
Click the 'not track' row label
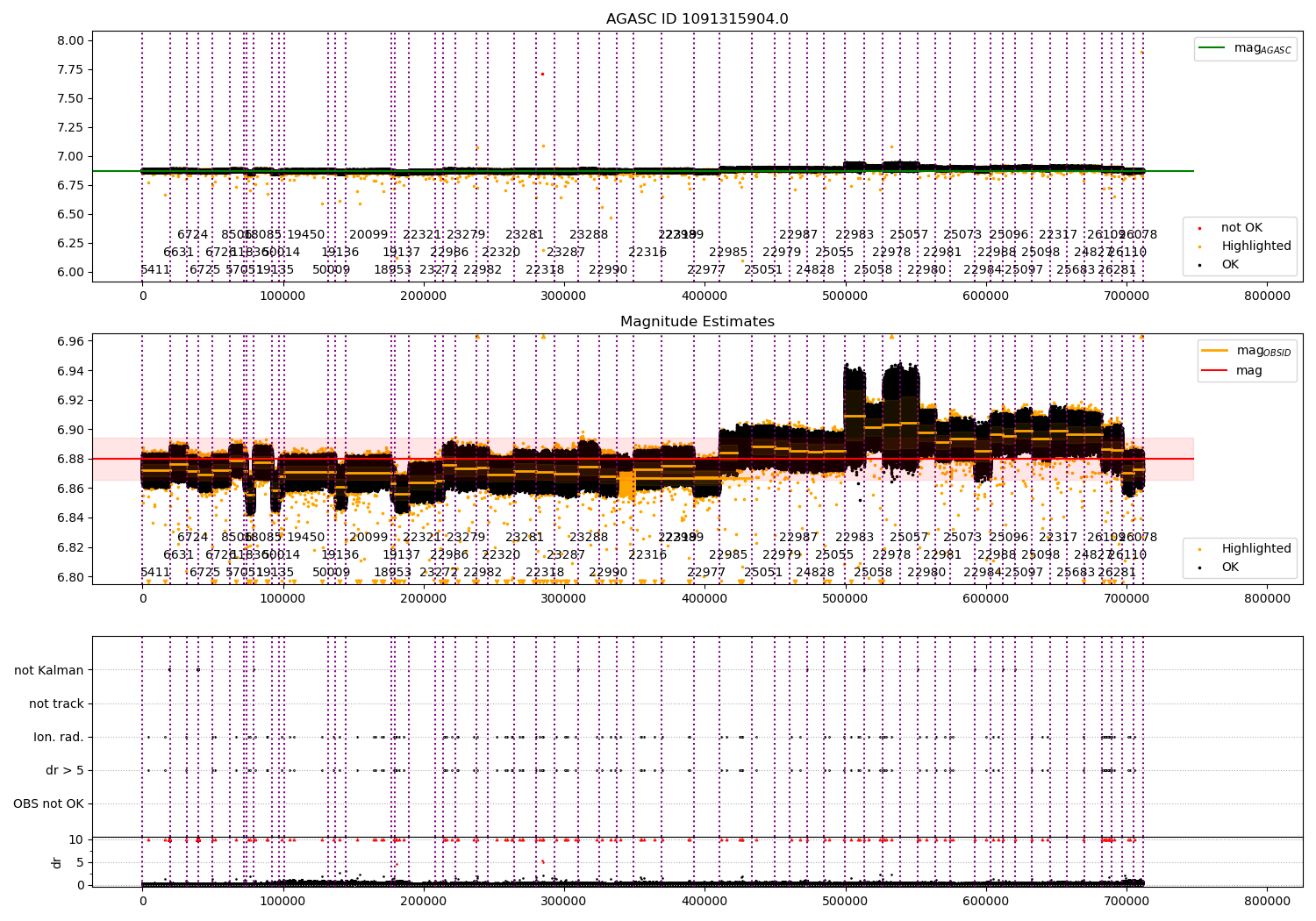[x=56, y=703]
